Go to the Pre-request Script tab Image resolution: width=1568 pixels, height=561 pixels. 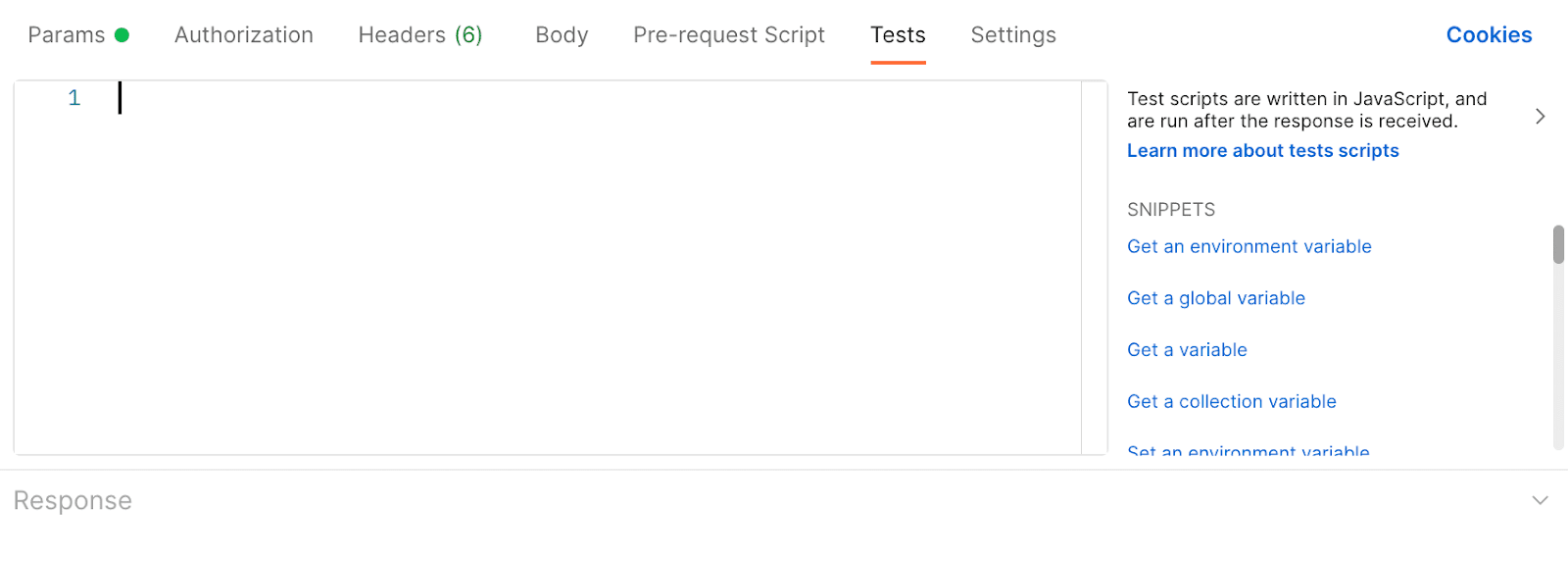(729, 35)
